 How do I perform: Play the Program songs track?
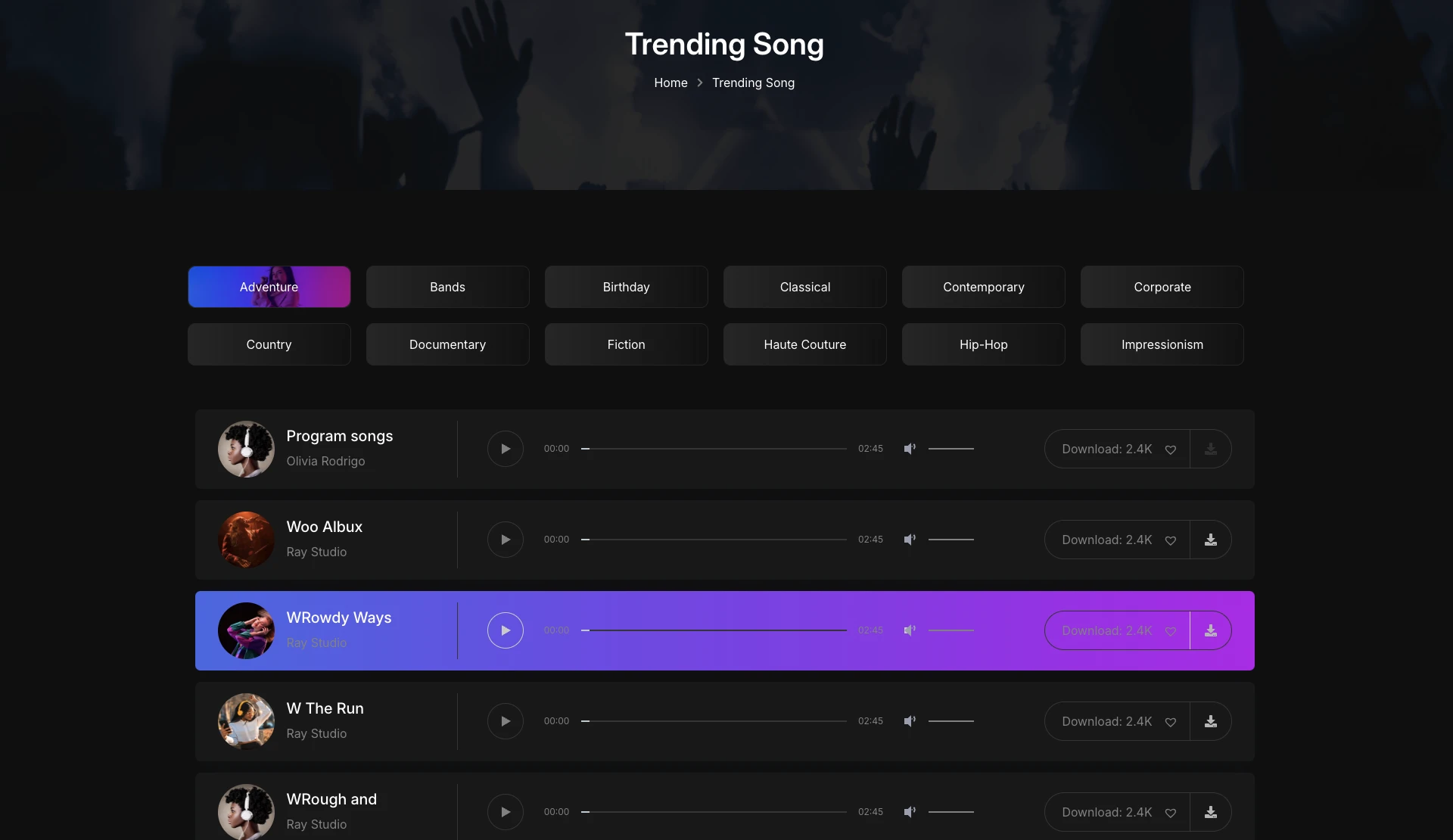click(505, 449)
